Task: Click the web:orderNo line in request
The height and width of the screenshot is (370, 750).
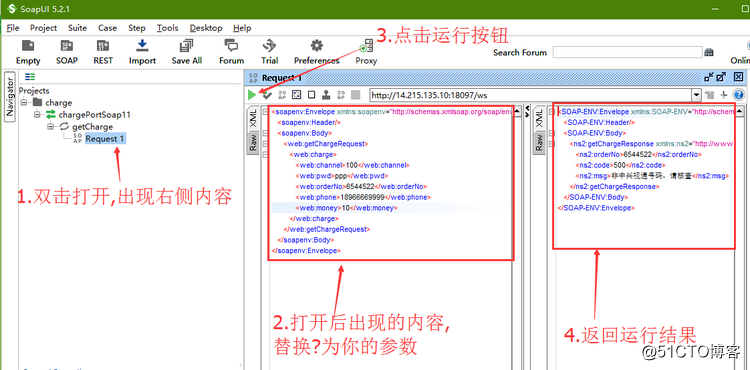Action: pyautogui.click(x=361, y=186)
